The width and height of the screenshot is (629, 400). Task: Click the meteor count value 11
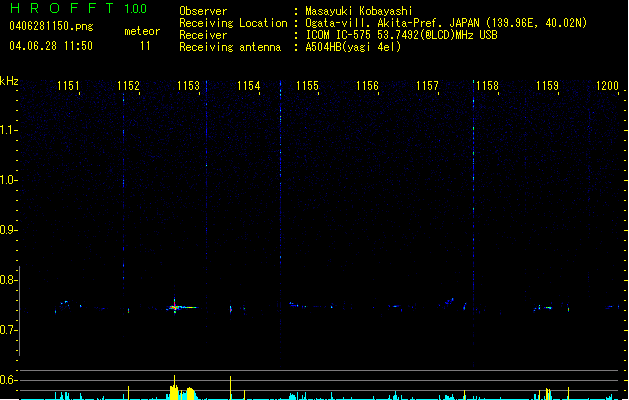[145, 46]
